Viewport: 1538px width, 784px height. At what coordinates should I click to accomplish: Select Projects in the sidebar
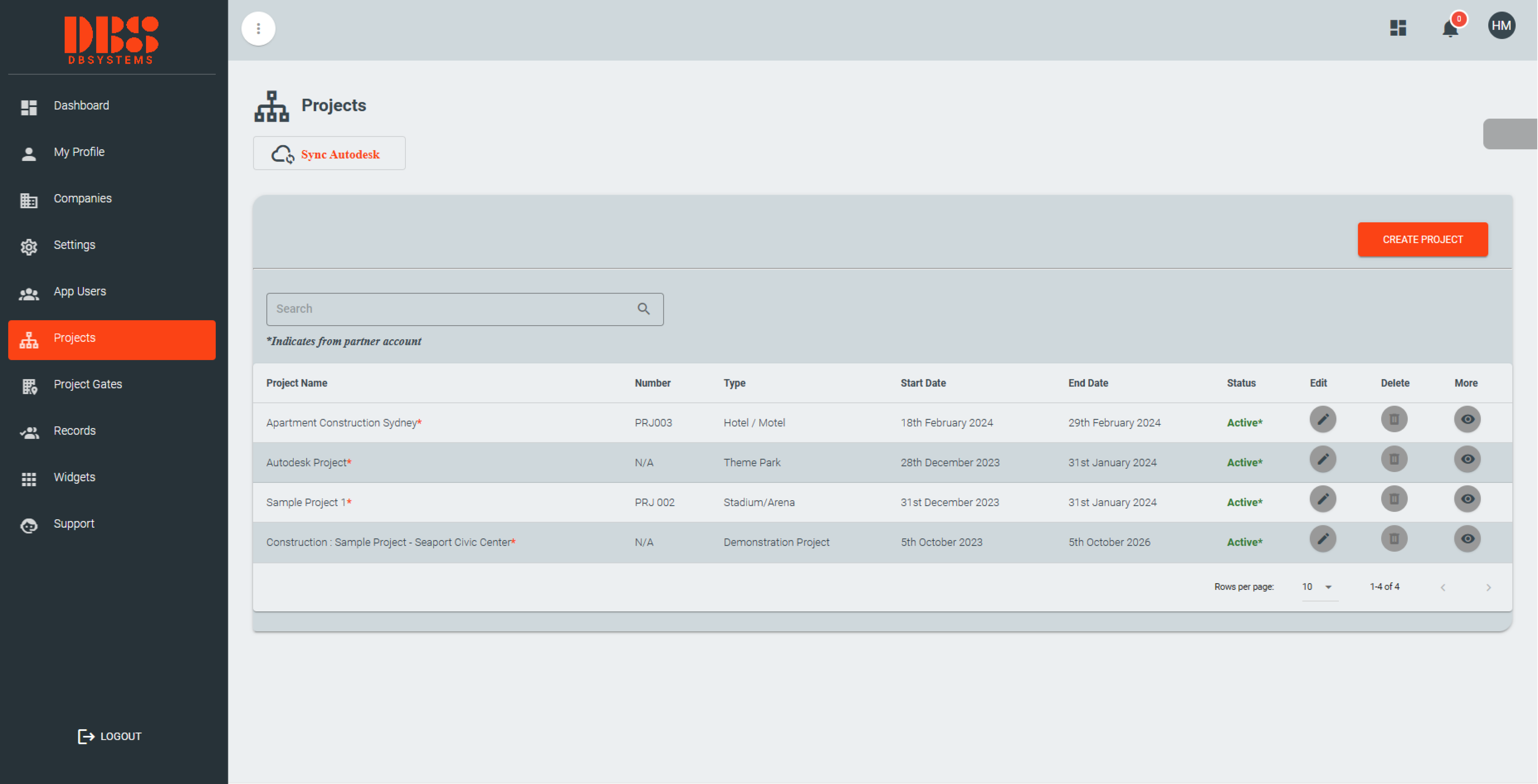(74, 338)
